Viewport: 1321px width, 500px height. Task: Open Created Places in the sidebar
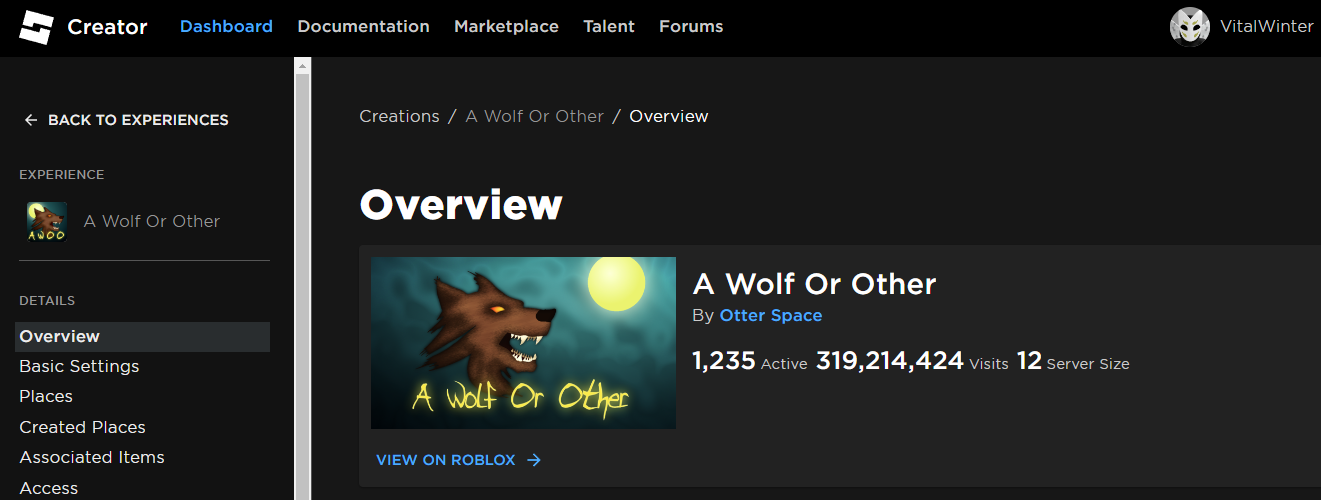tap(82, 427)
